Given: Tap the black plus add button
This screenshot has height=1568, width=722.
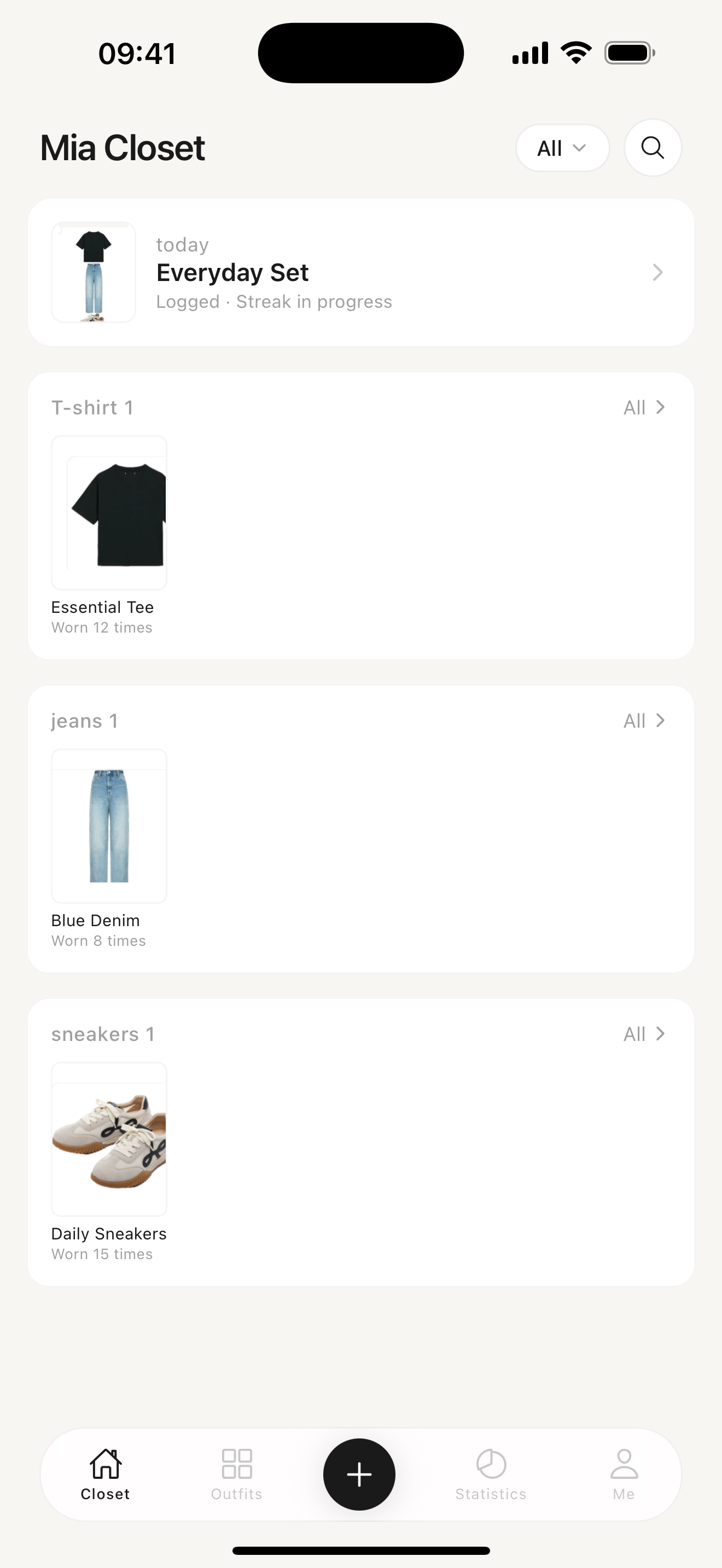Looking at the screenshot, I should [359, 1473].
